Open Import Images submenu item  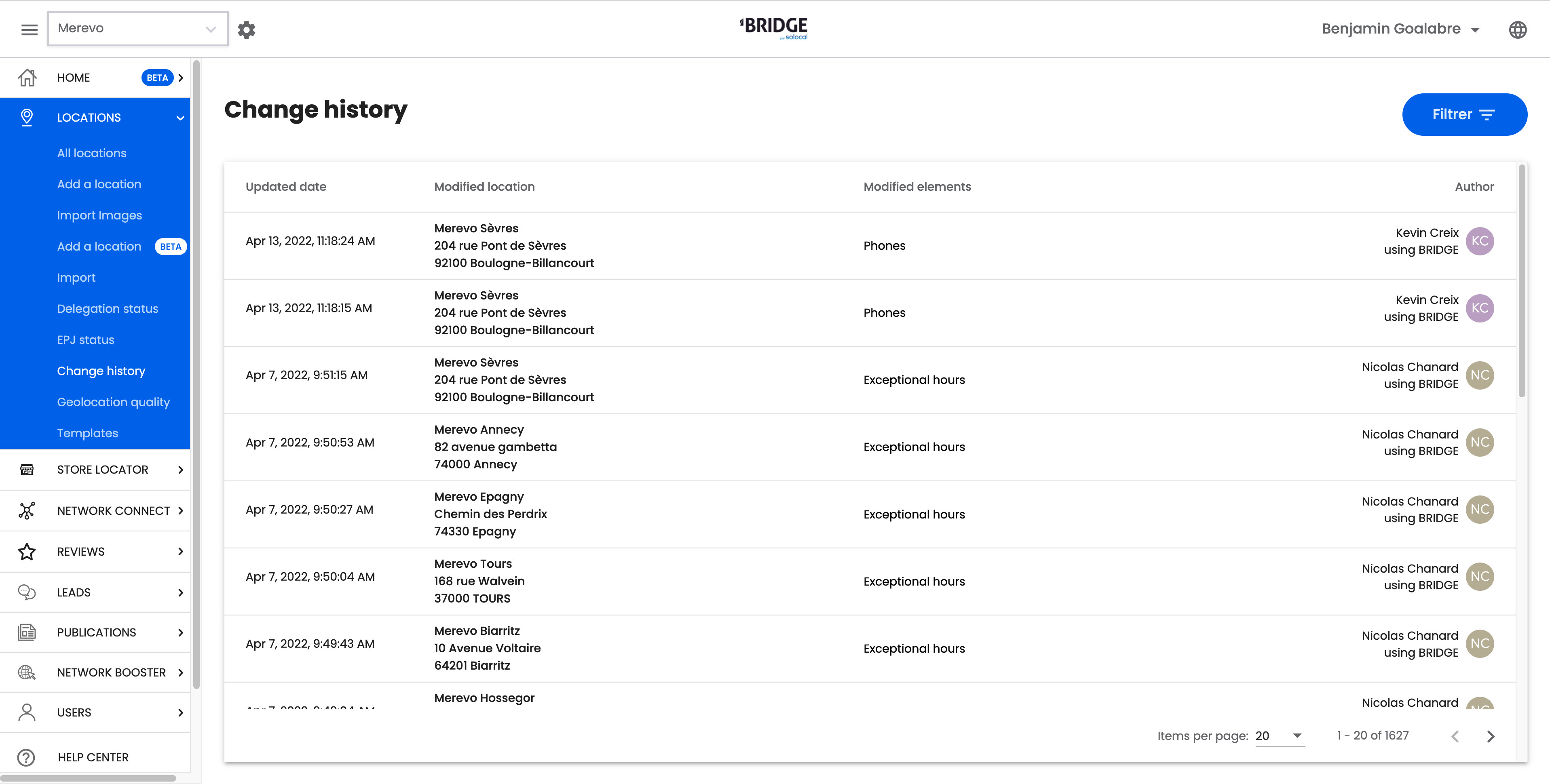99,215
